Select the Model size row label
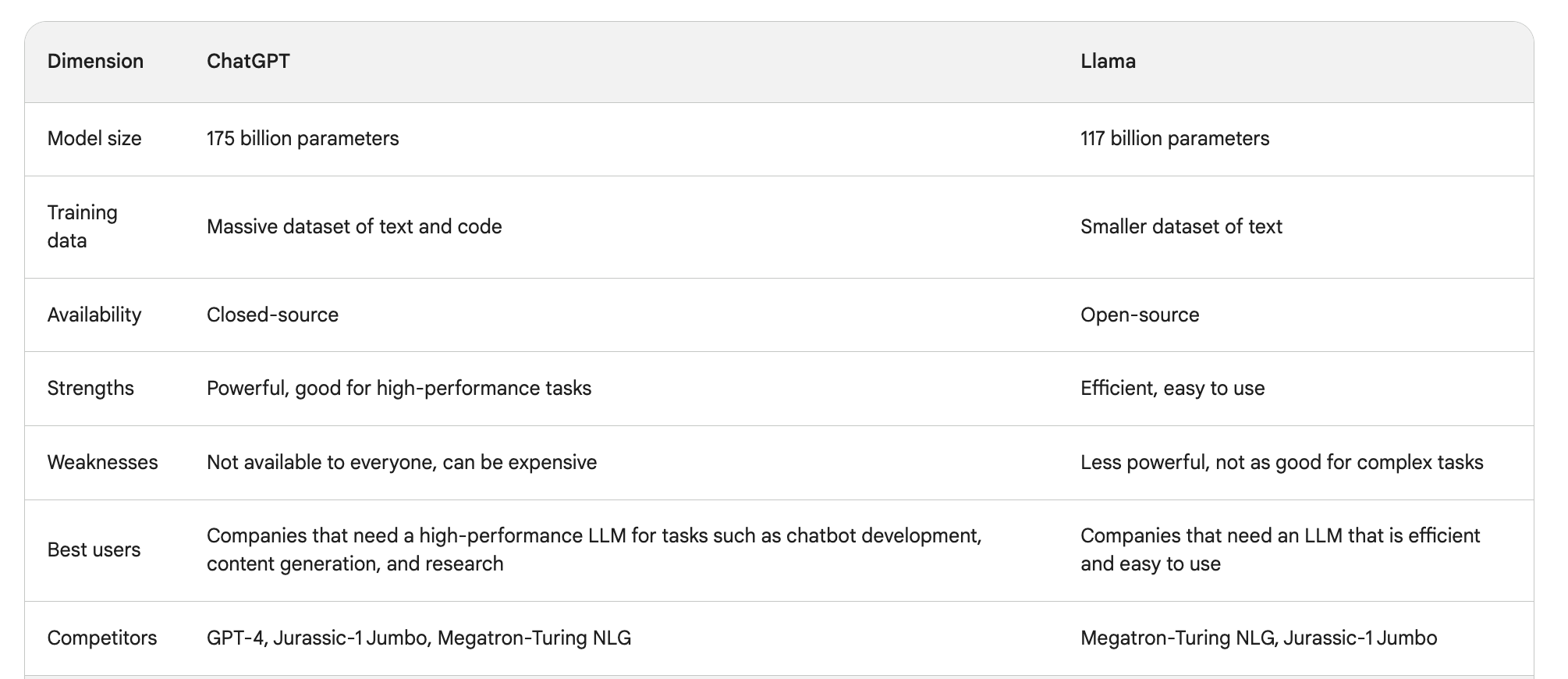 click(94, 138)
